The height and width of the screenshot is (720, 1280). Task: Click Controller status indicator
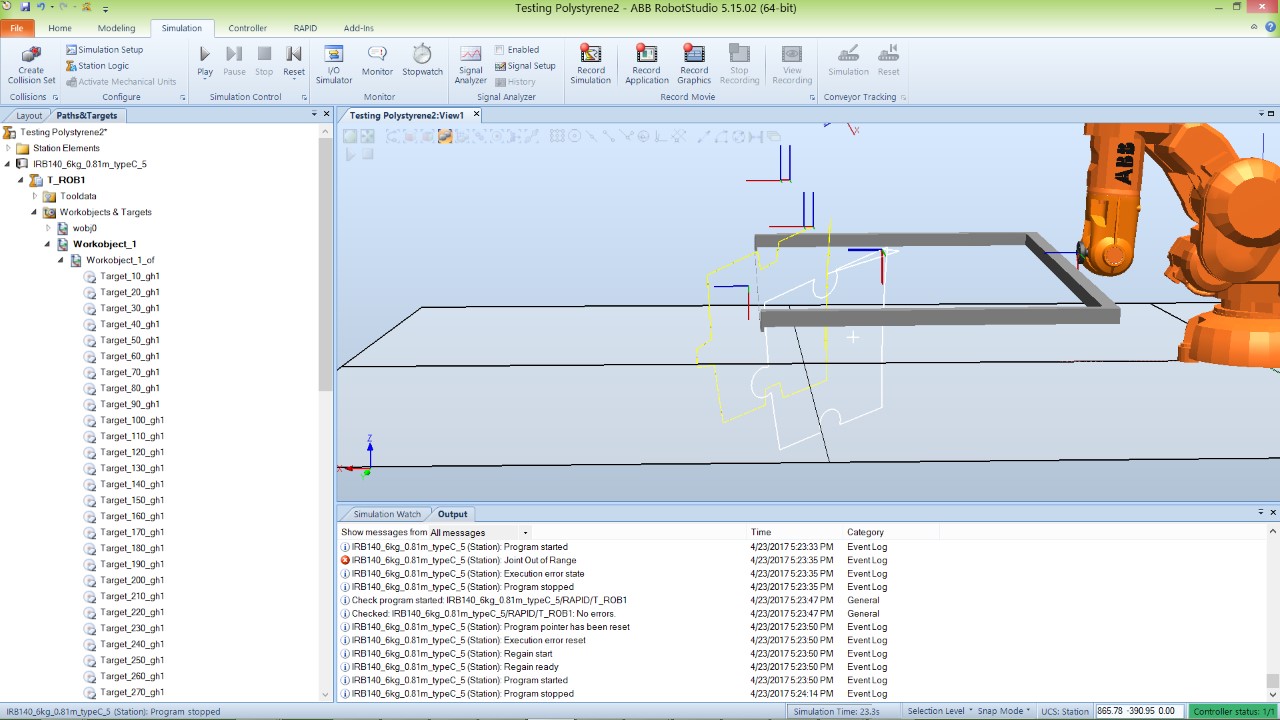click(x=1234, y=711)
